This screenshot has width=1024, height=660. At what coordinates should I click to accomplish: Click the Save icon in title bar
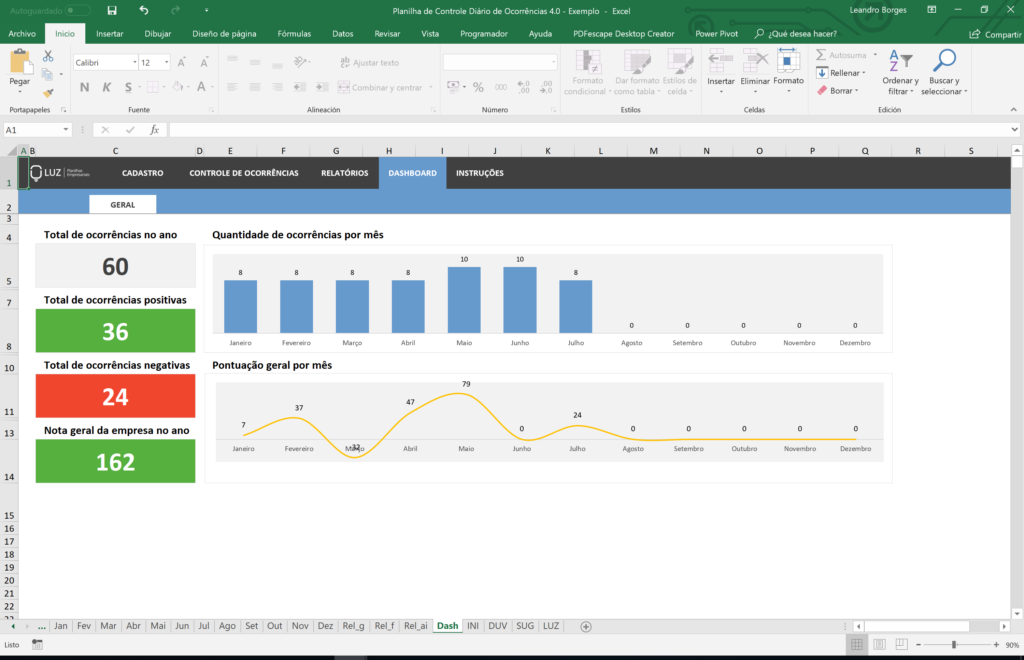click(111, 10)
